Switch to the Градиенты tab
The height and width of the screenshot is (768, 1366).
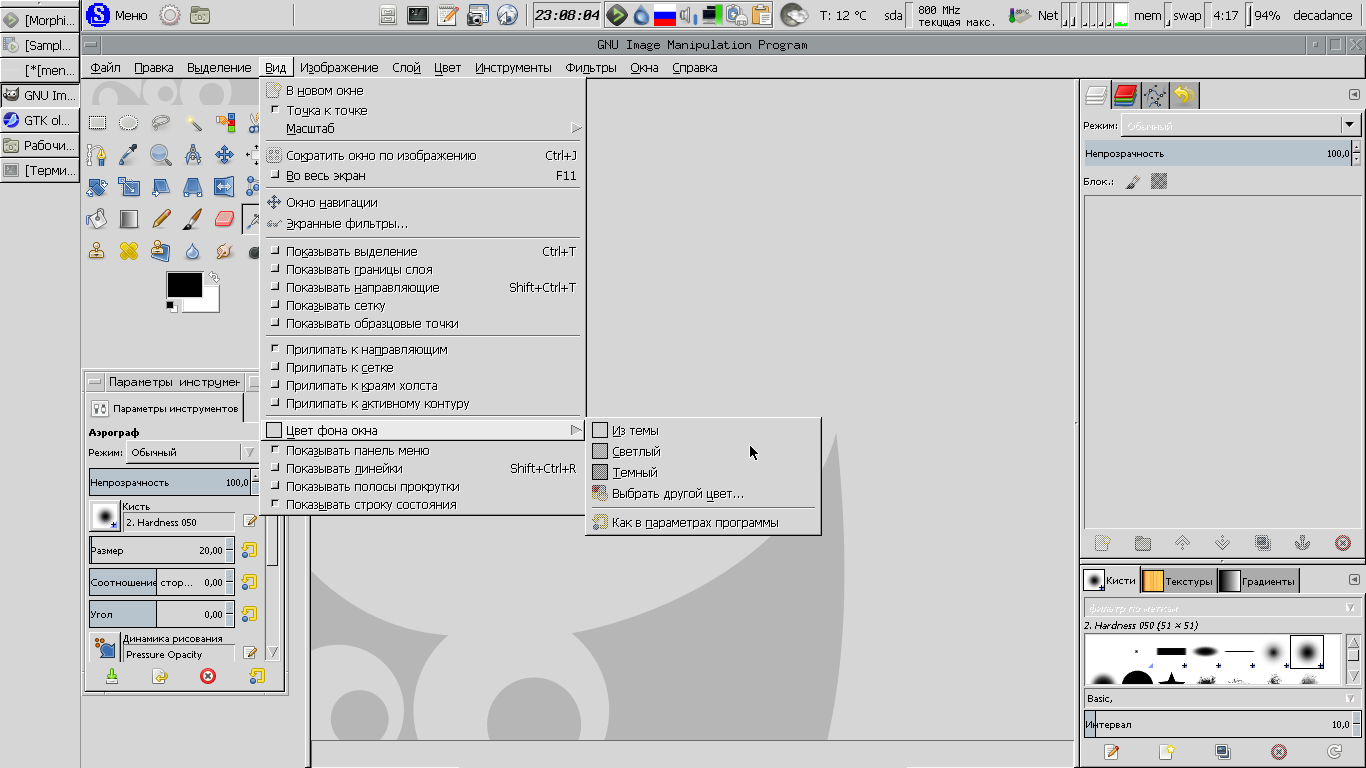[1258, 581]
